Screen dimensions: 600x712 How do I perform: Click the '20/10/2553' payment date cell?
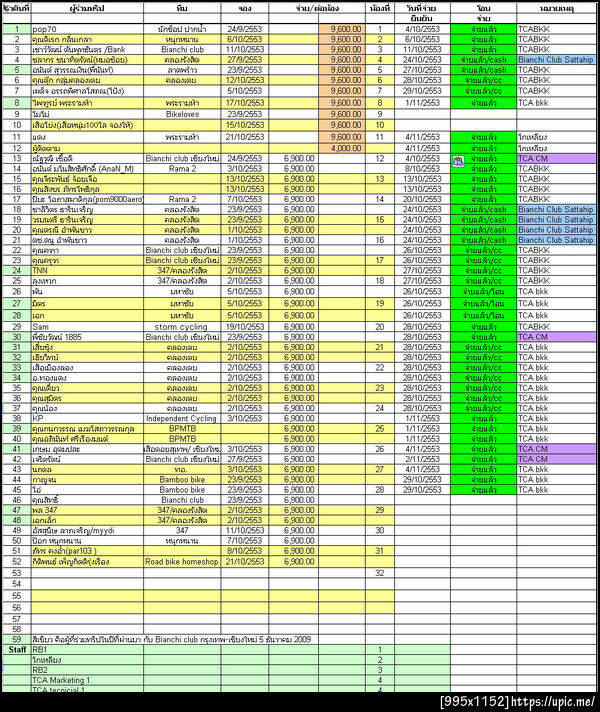(x=422, y=199)
